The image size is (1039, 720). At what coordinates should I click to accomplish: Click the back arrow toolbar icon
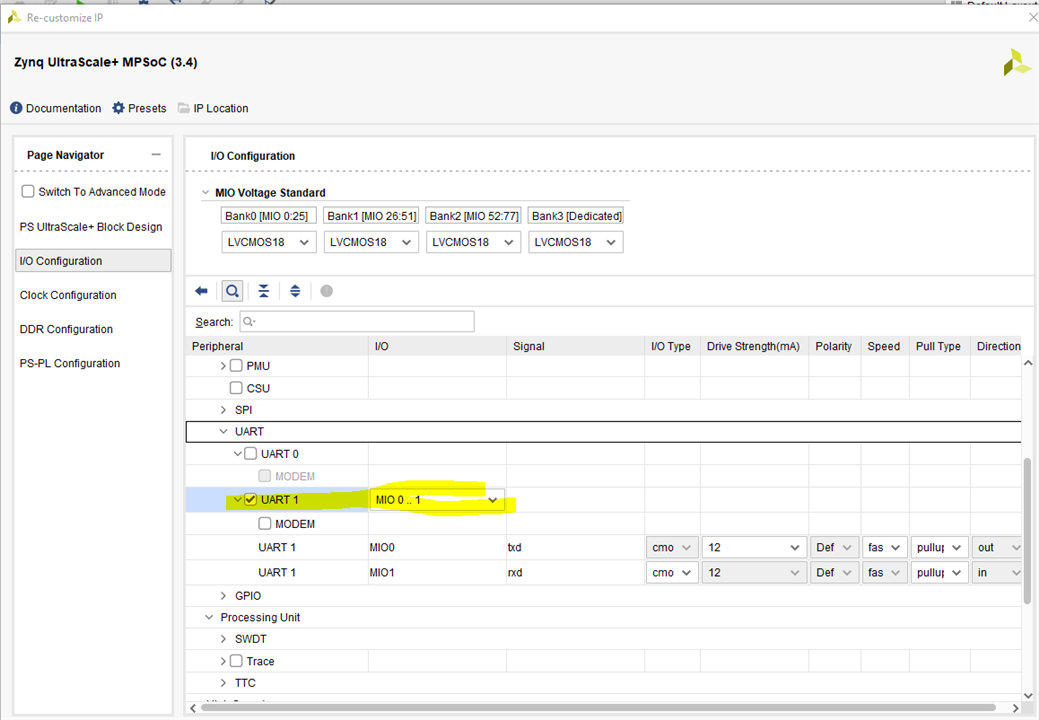coord(201,291)
